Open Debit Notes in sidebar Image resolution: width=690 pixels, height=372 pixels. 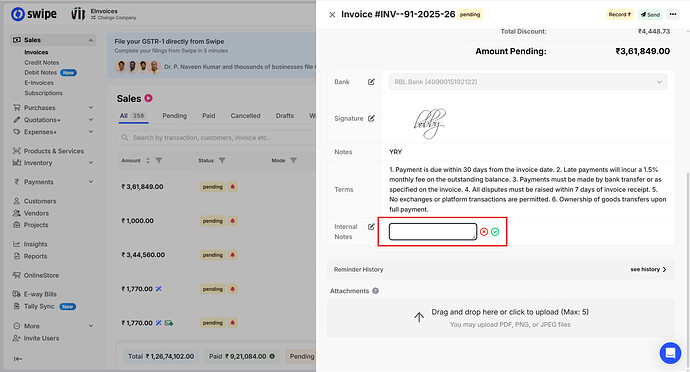pyautogui.click(x=40, y=73)
